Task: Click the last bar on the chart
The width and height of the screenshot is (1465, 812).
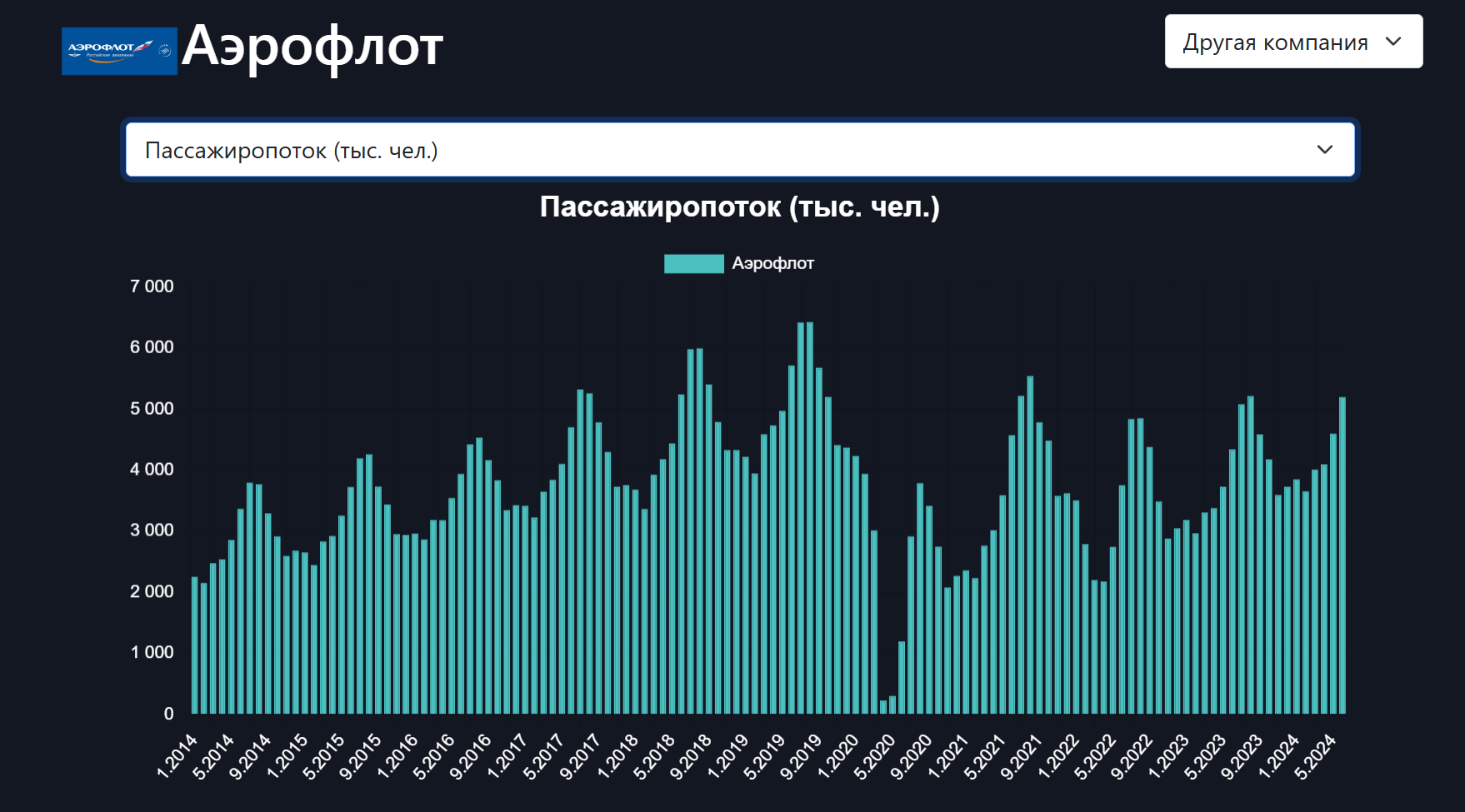Action: [x=1342, y=555]
